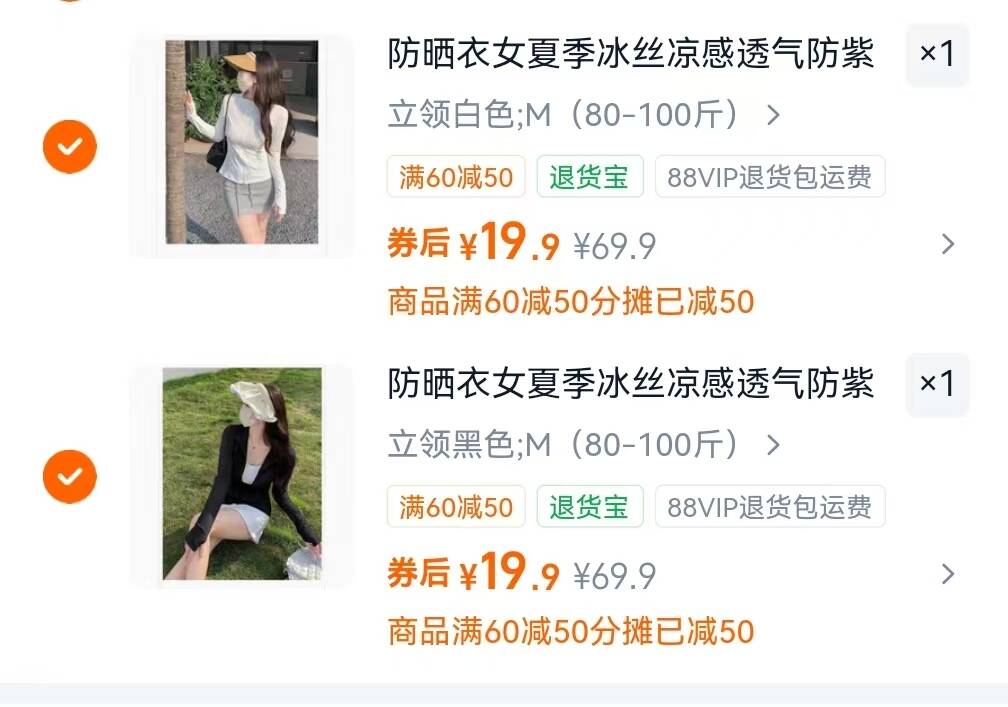Change quantity ×1 of white jacket

tap(937, 54)
